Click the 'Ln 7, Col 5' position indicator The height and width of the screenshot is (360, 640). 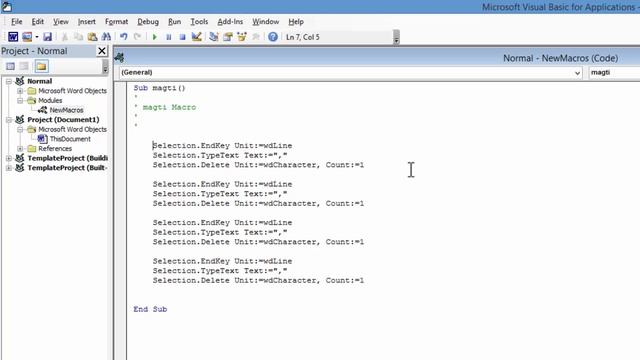[303, 37]
